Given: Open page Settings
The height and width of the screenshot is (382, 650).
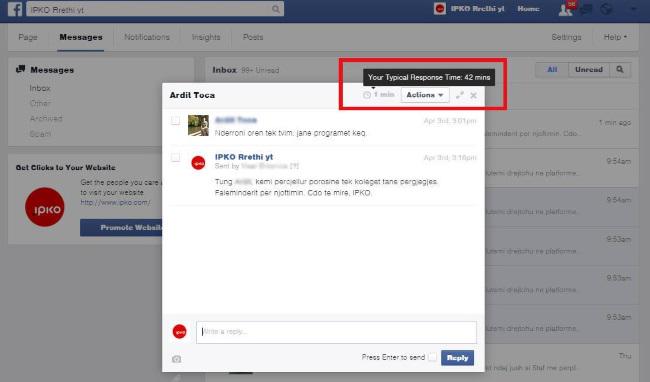Looking at the screenshot, I should (x=566, y=37).
